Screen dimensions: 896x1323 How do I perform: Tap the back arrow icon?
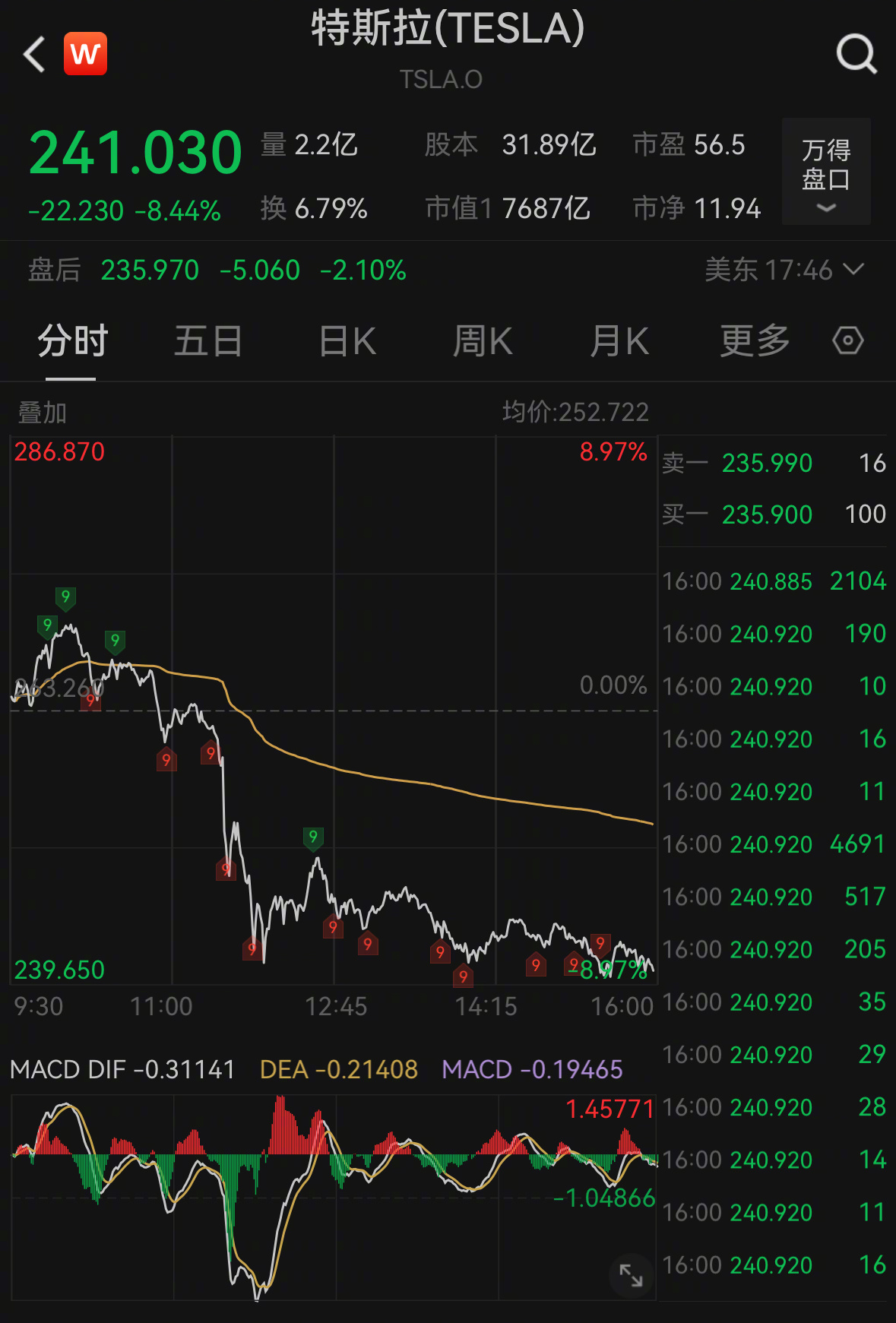(34, 55)
